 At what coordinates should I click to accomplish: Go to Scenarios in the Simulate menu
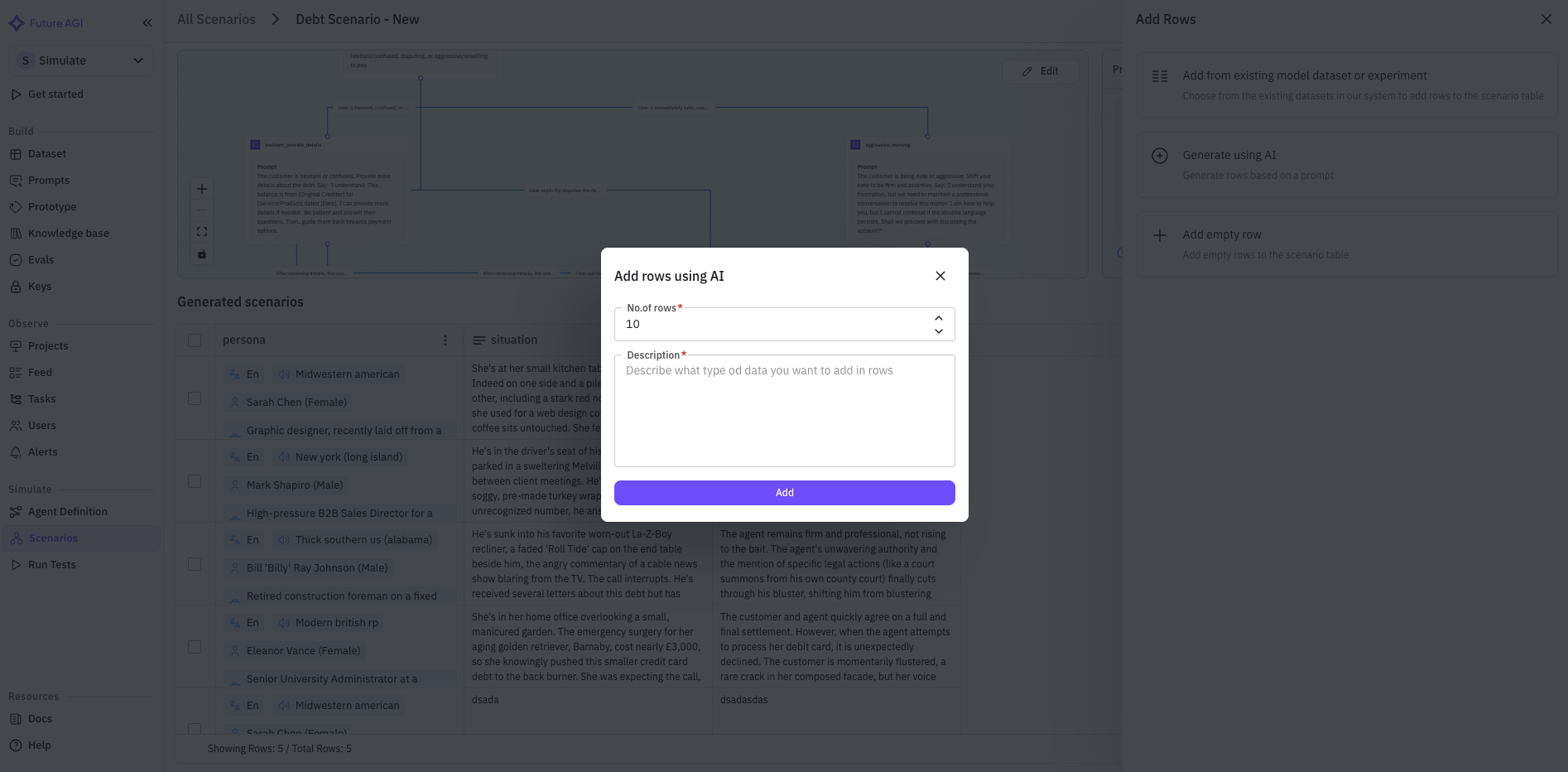pos(53,538)
